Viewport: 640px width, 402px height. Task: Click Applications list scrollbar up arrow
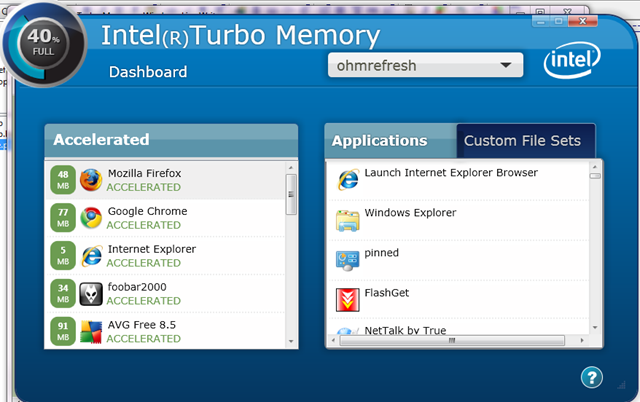[595, 167]
